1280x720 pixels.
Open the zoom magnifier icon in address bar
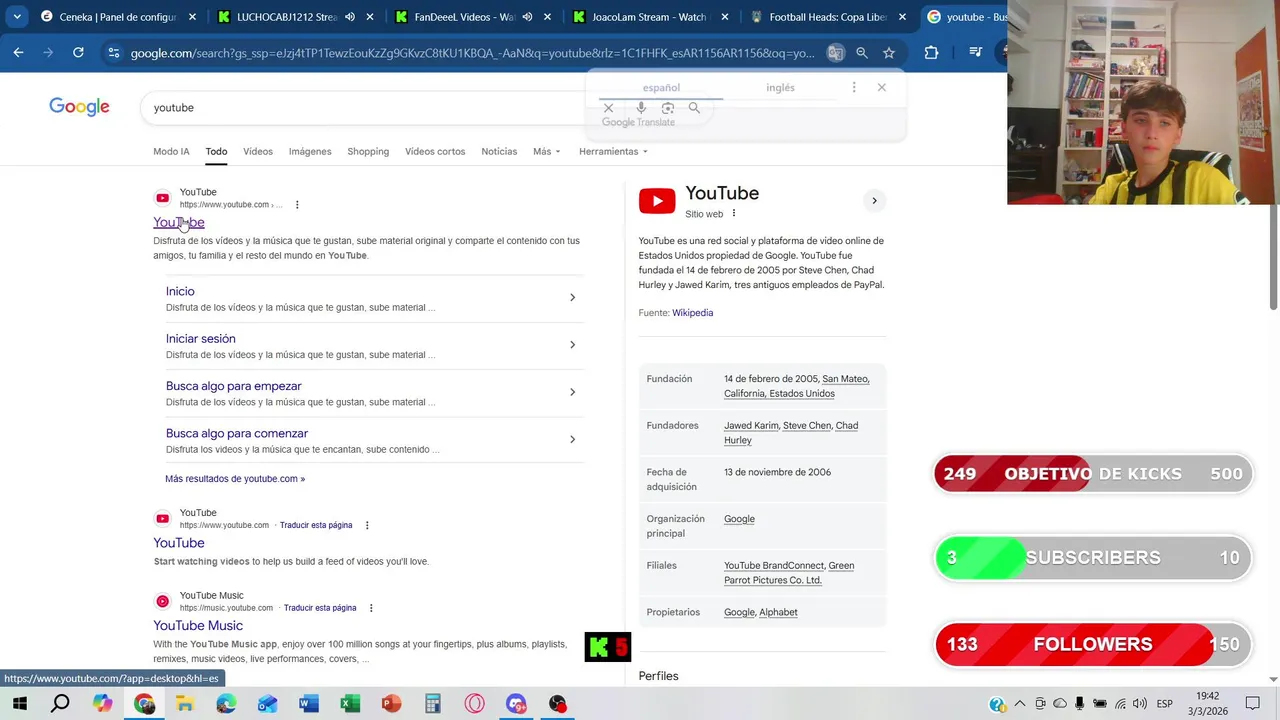click(862, 52)
